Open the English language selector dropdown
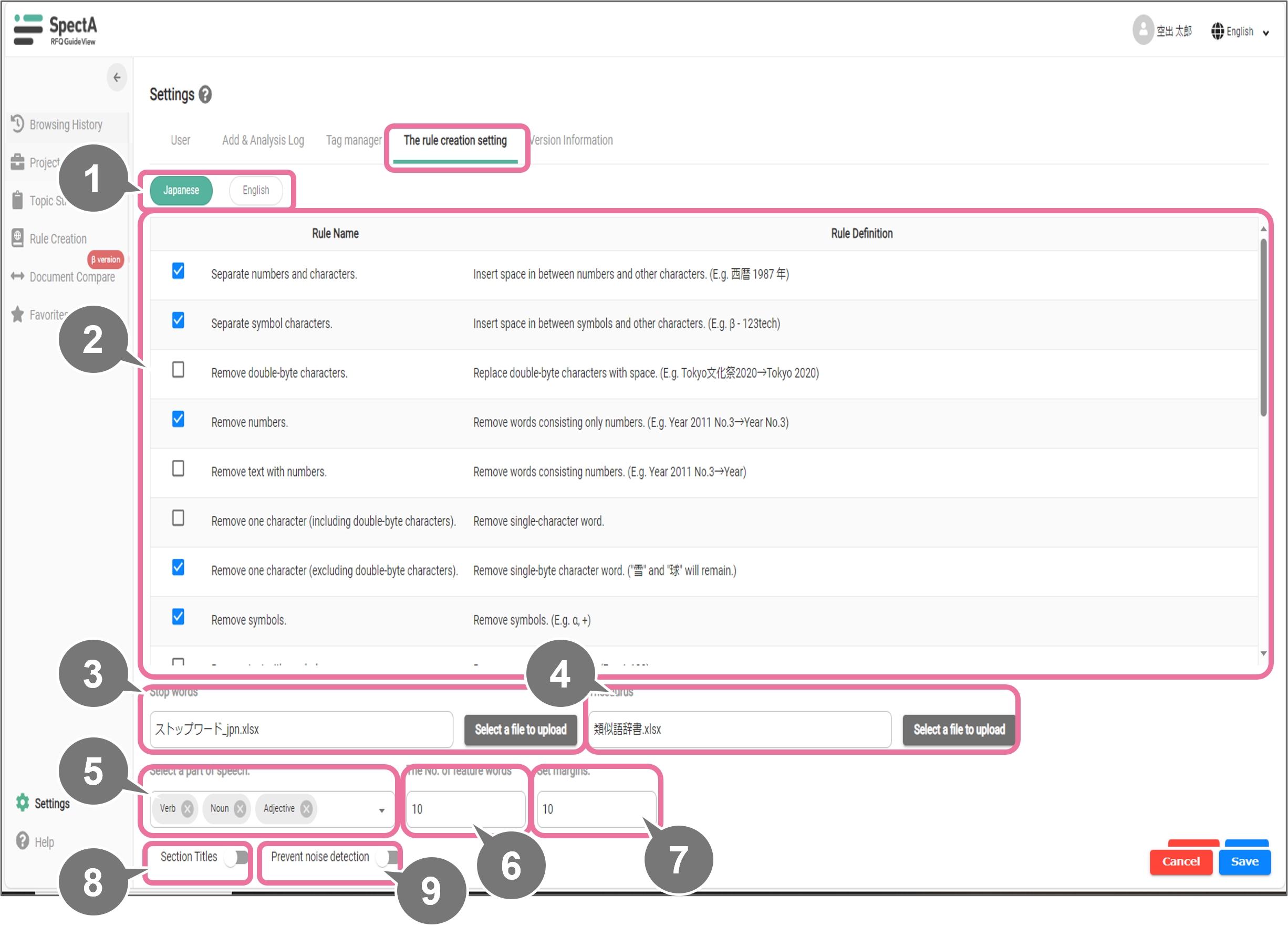 tap(1240, 32)
